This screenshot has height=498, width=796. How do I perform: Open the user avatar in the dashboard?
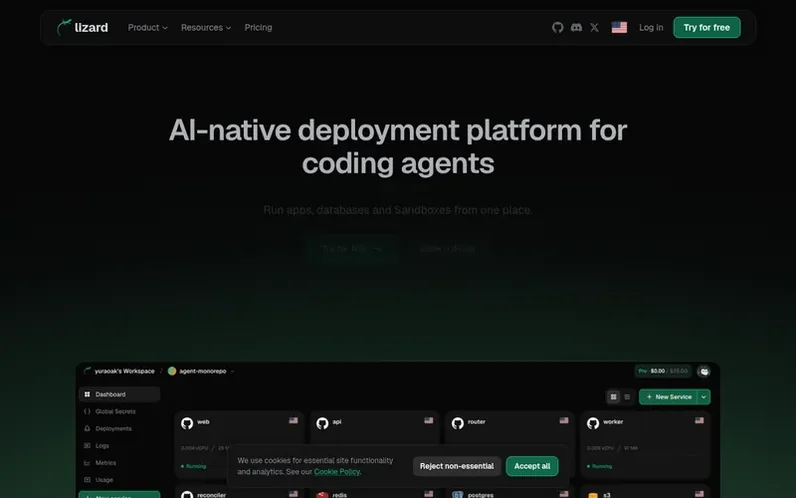tap(704, 372)
